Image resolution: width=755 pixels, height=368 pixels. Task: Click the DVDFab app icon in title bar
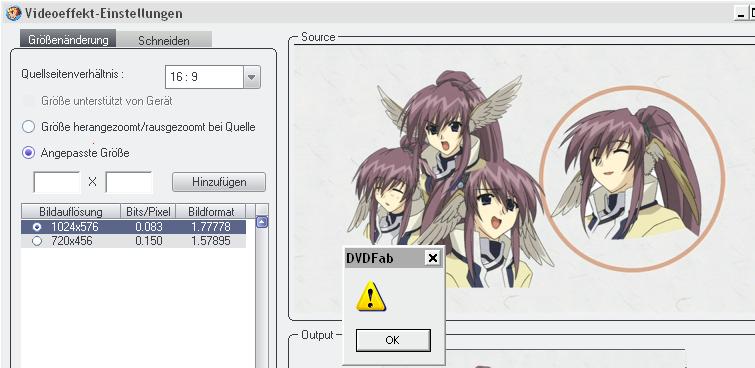tap(13, 13)
